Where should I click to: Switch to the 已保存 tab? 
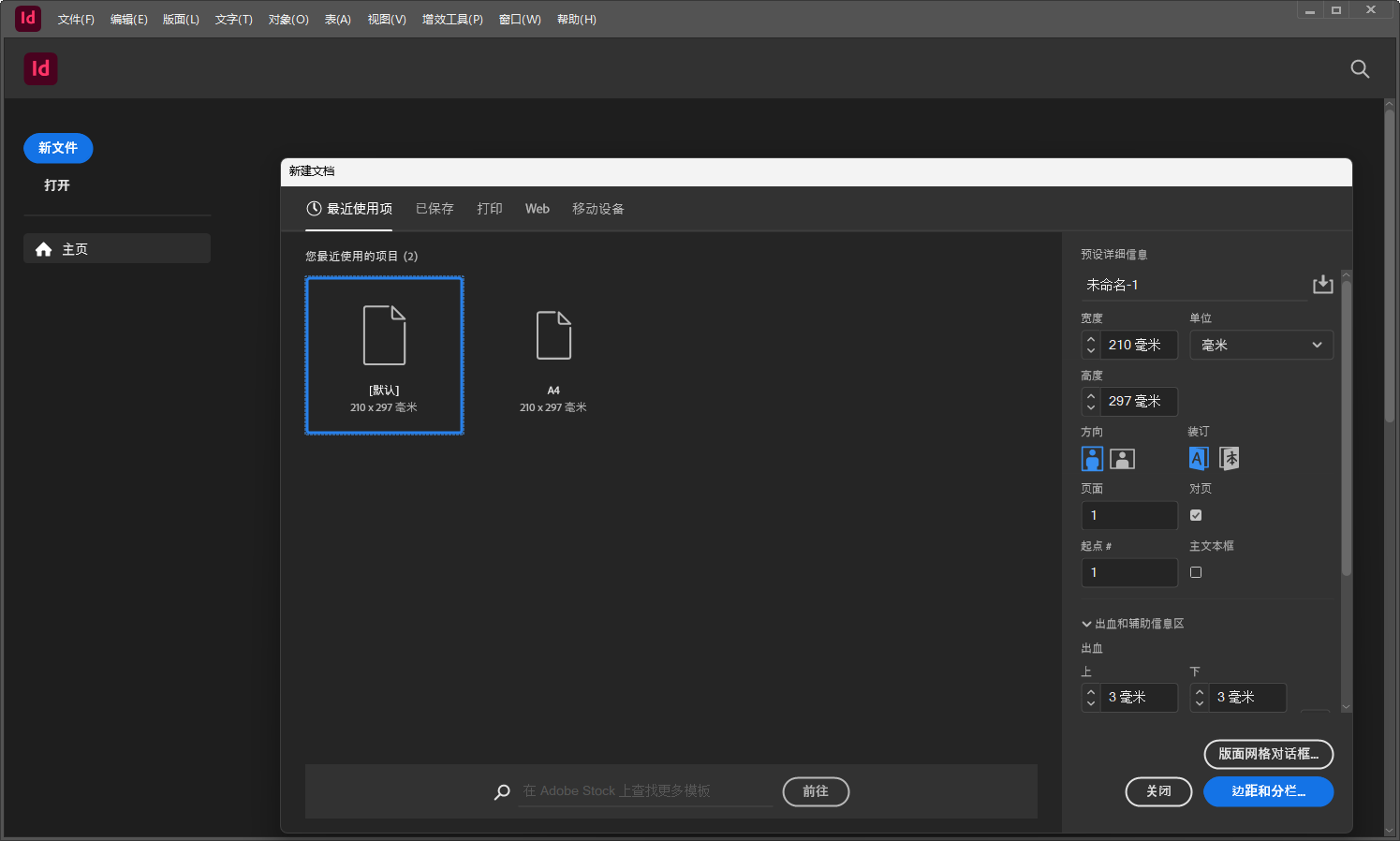click(x=435, y=209)
